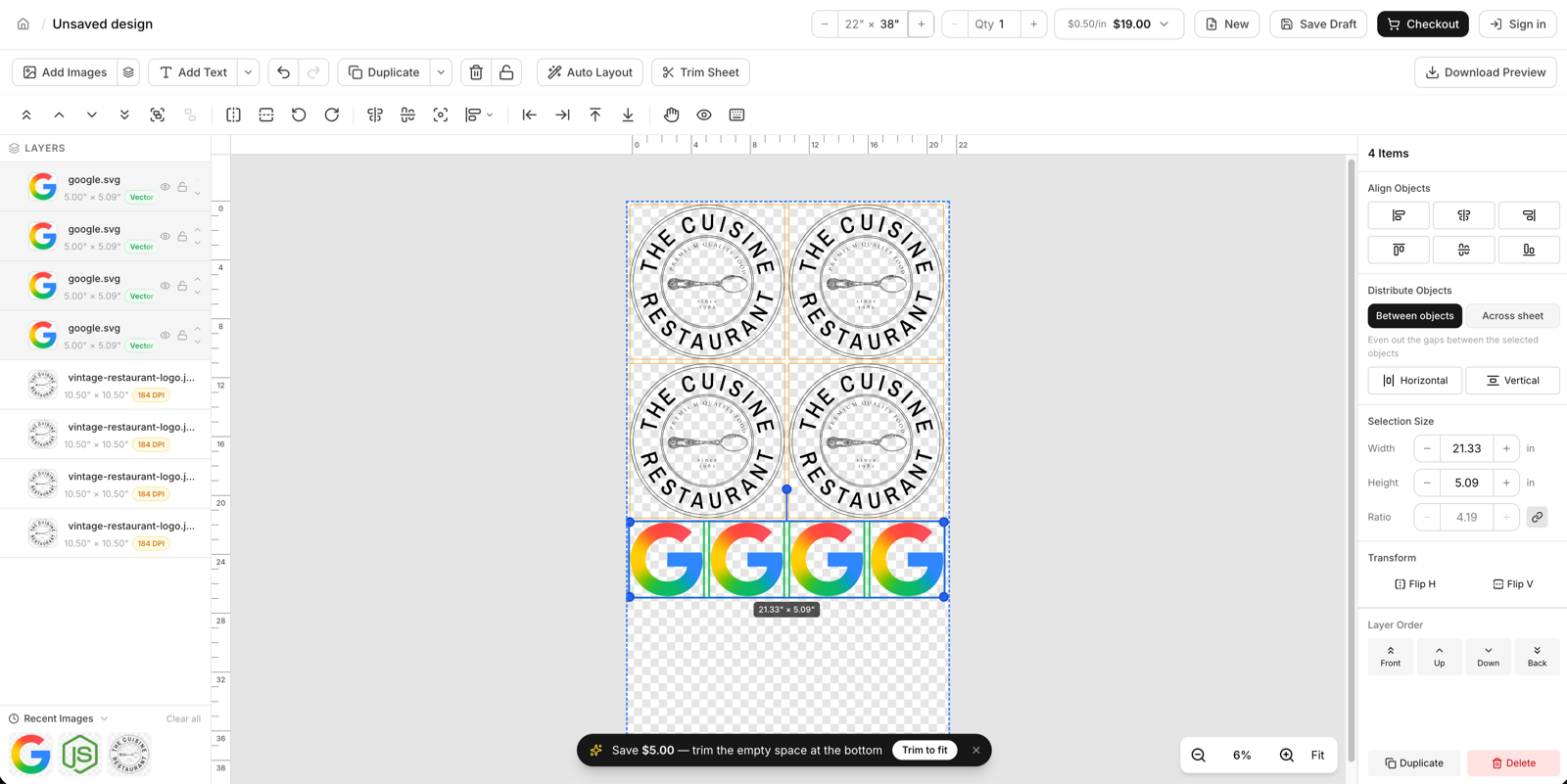1567x784 pixels.
Task: Increase sheet size with plus button
Action: coord(921,24)
